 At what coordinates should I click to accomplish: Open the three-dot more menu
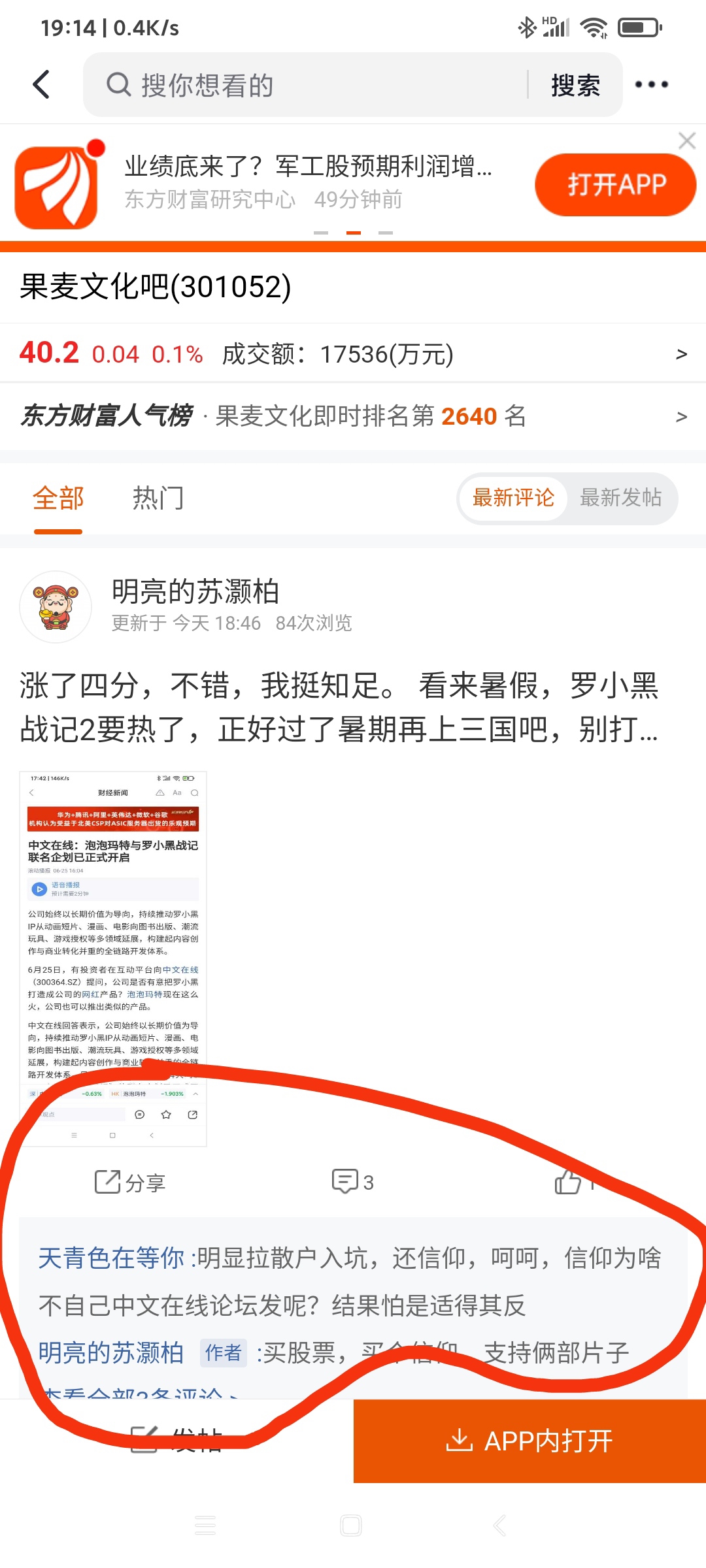click(x=651, y=84)
